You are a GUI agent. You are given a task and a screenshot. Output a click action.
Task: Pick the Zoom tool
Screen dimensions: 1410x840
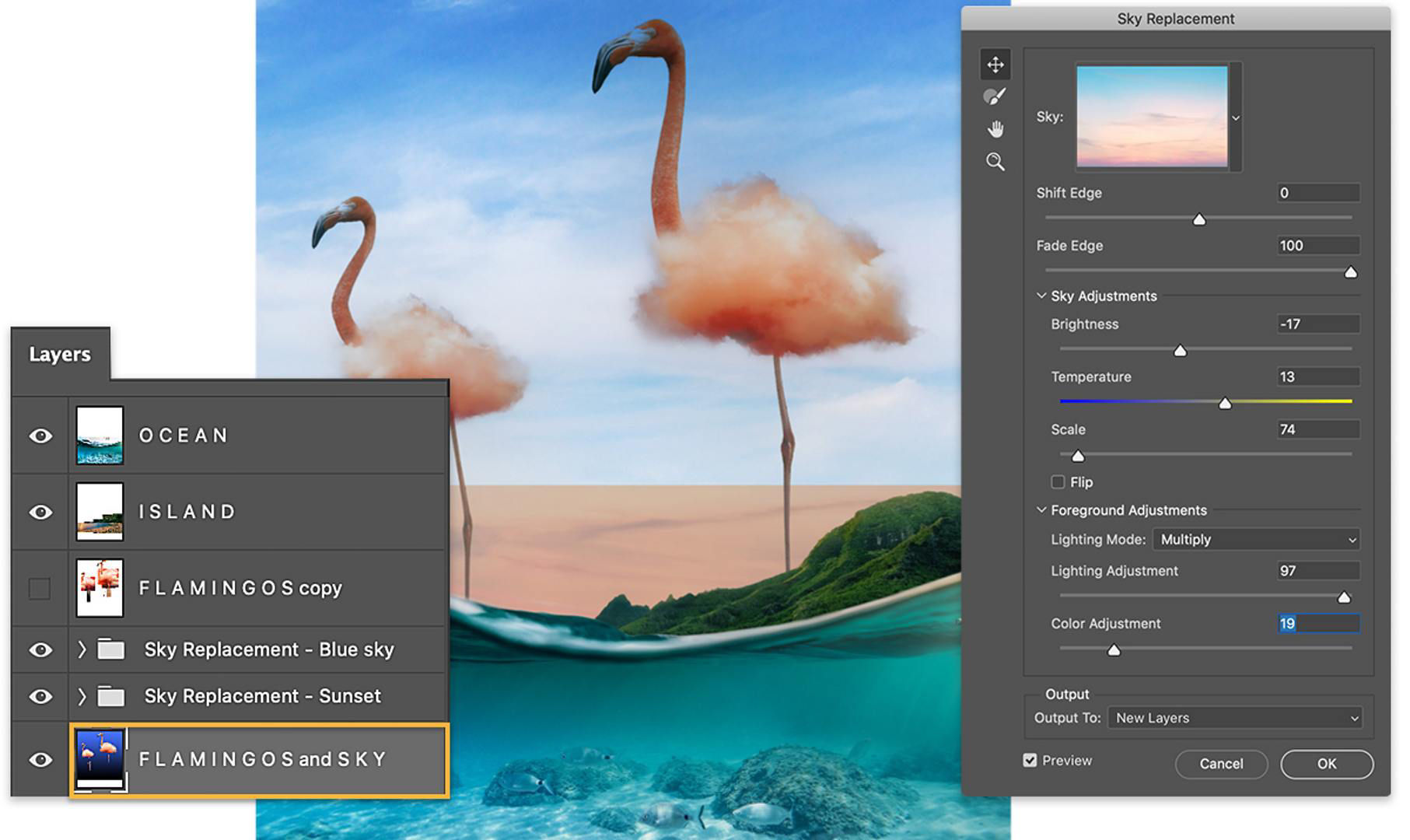pos(996,162)
